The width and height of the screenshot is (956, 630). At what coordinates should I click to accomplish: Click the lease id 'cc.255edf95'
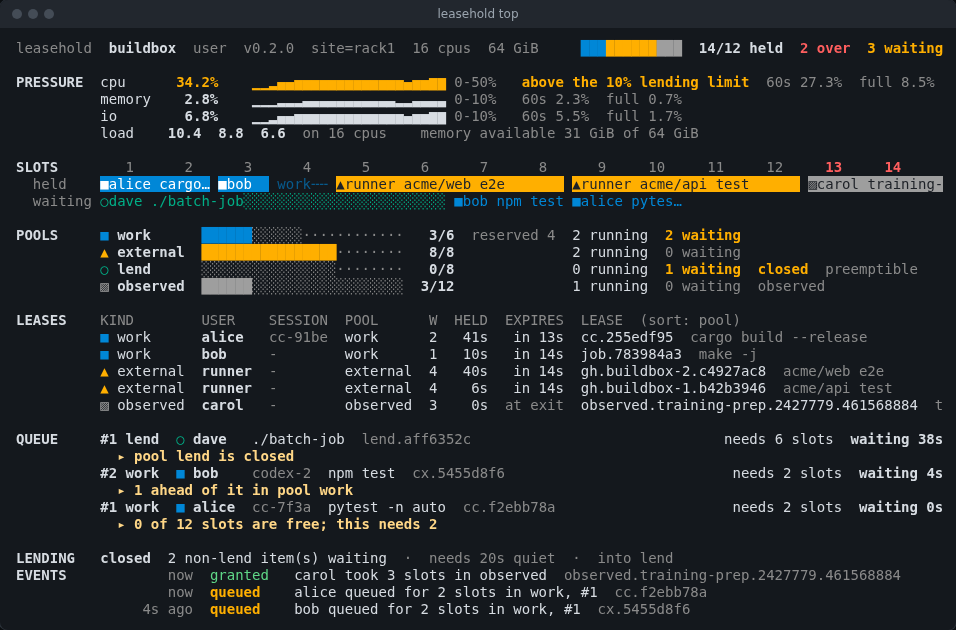pyautogui.click(x=627, y=338)
